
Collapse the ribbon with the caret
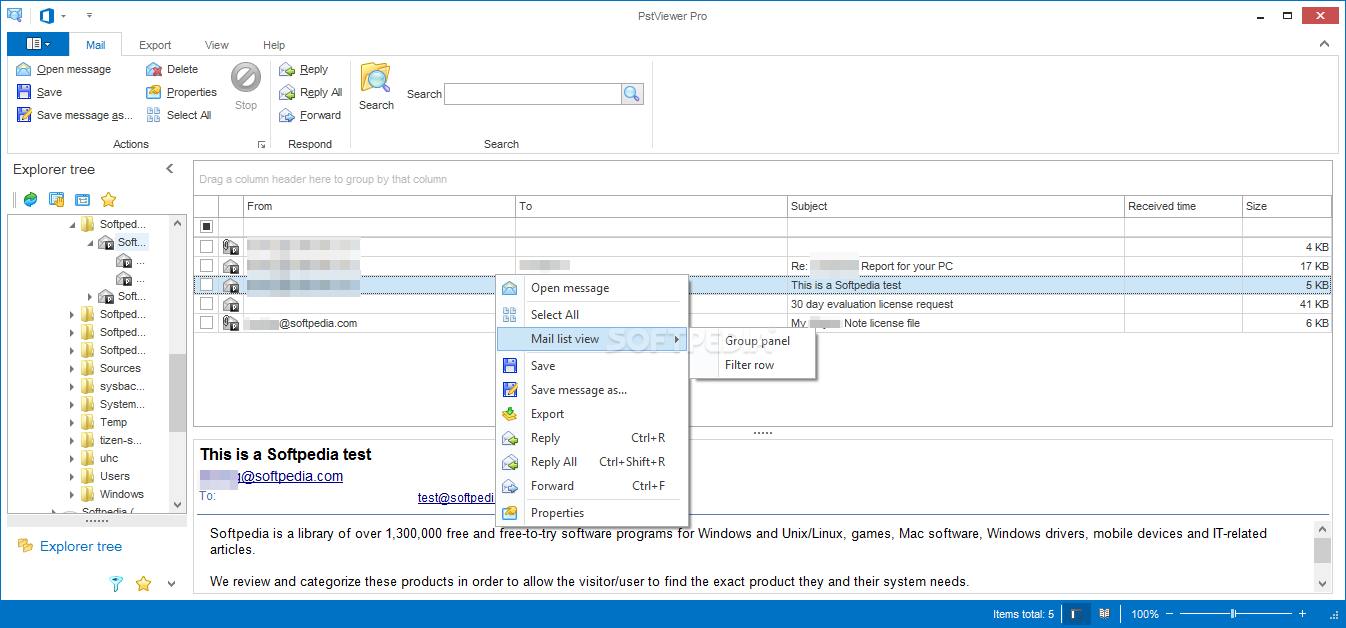point(1325,44)
